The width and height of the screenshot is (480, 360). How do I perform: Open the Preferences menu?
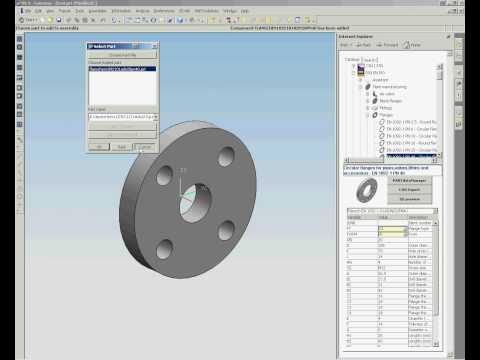pos(164,11)
